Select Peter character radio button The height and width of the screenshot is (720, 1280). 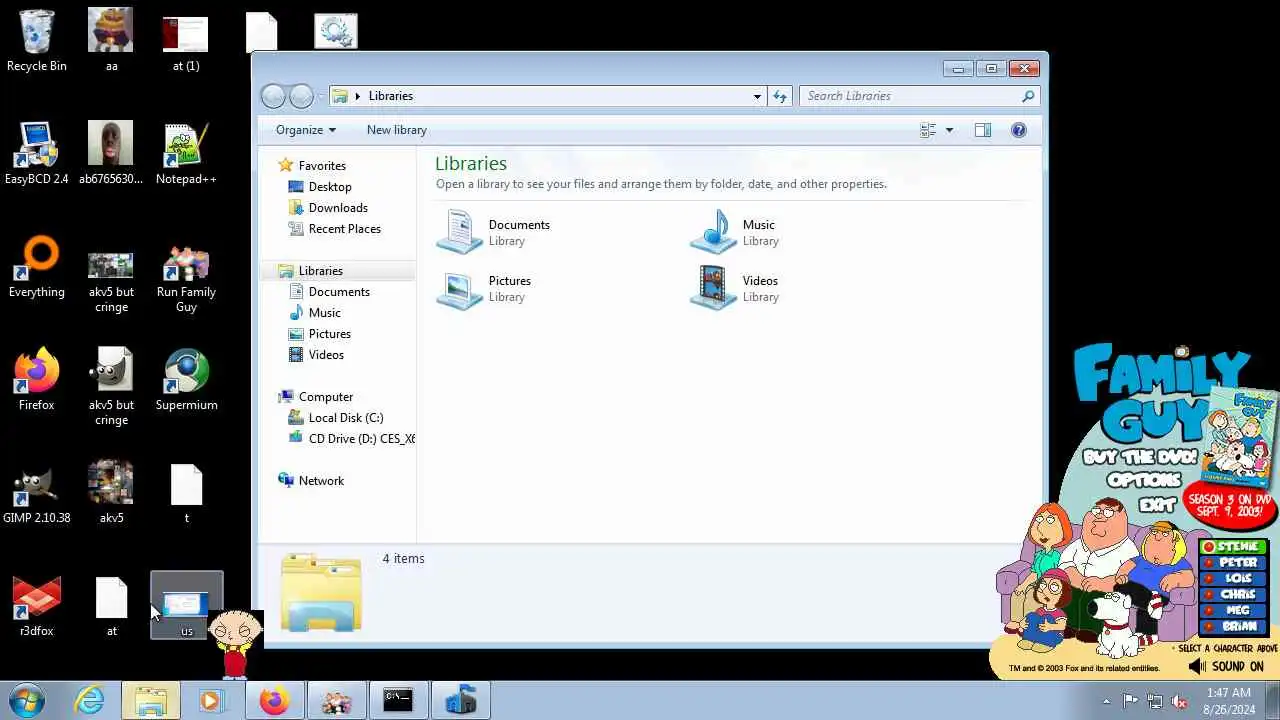pos(1209,563)
